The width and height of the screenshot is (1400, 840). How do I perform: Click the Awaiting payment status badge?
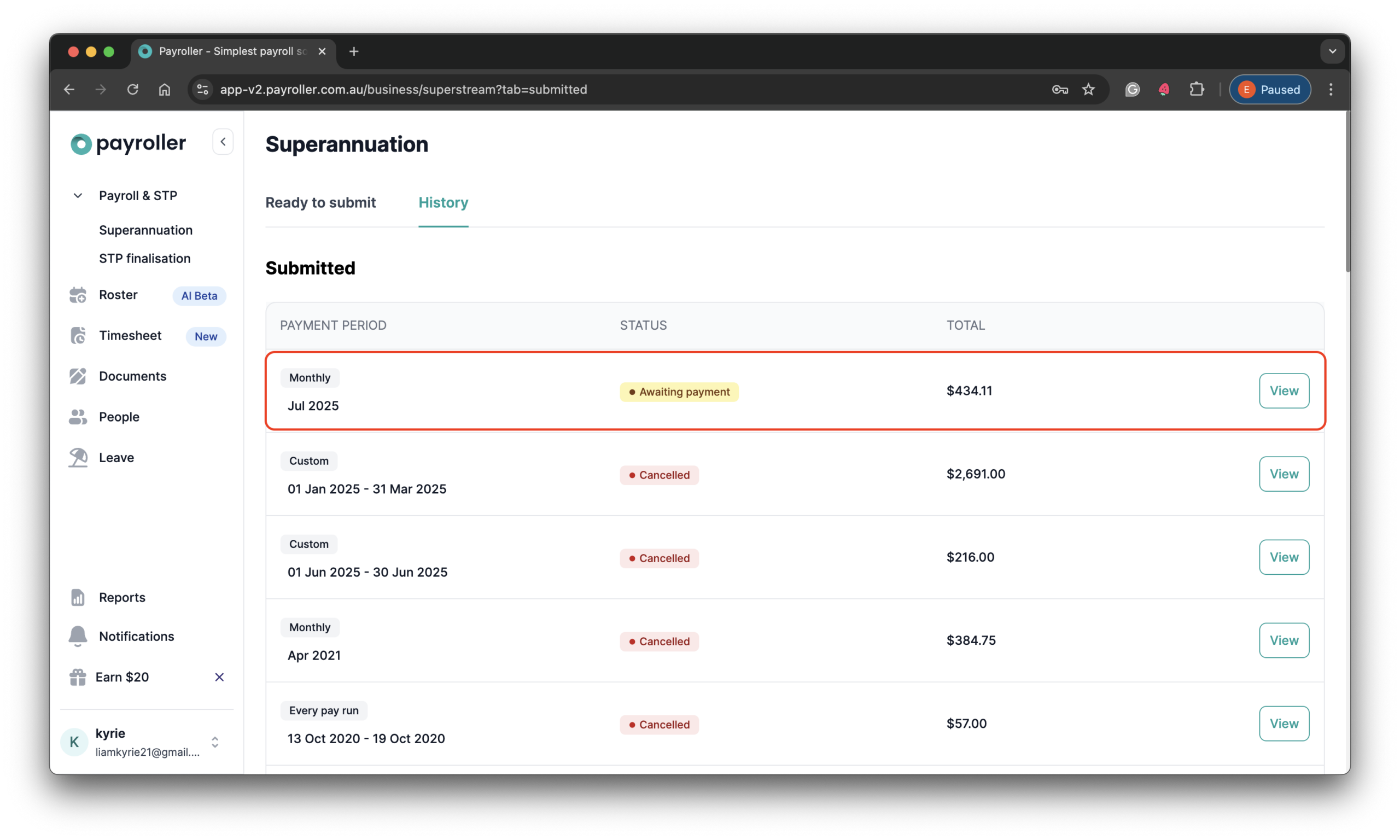(x=679, y=392)
